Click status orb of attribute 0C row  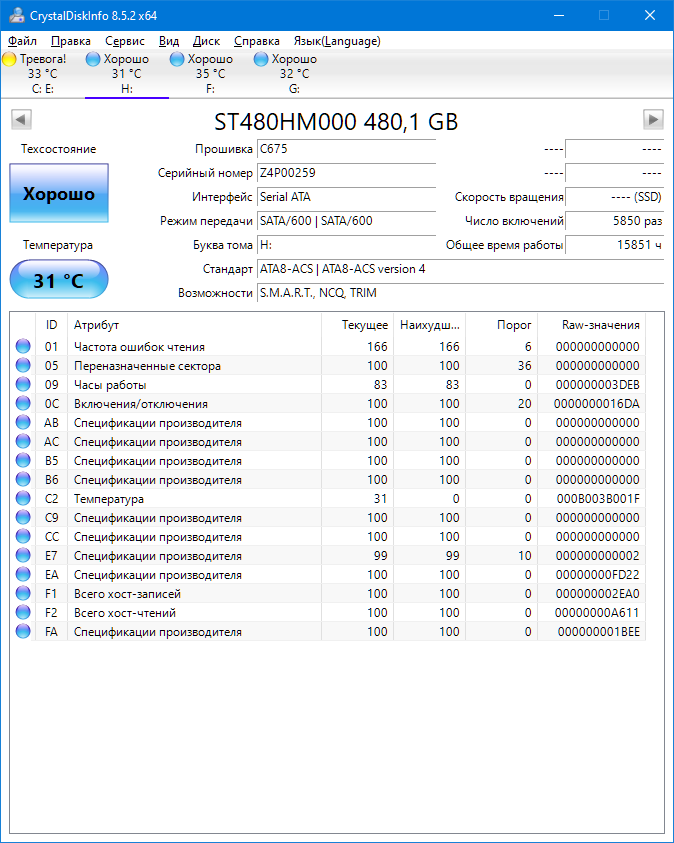23,403
